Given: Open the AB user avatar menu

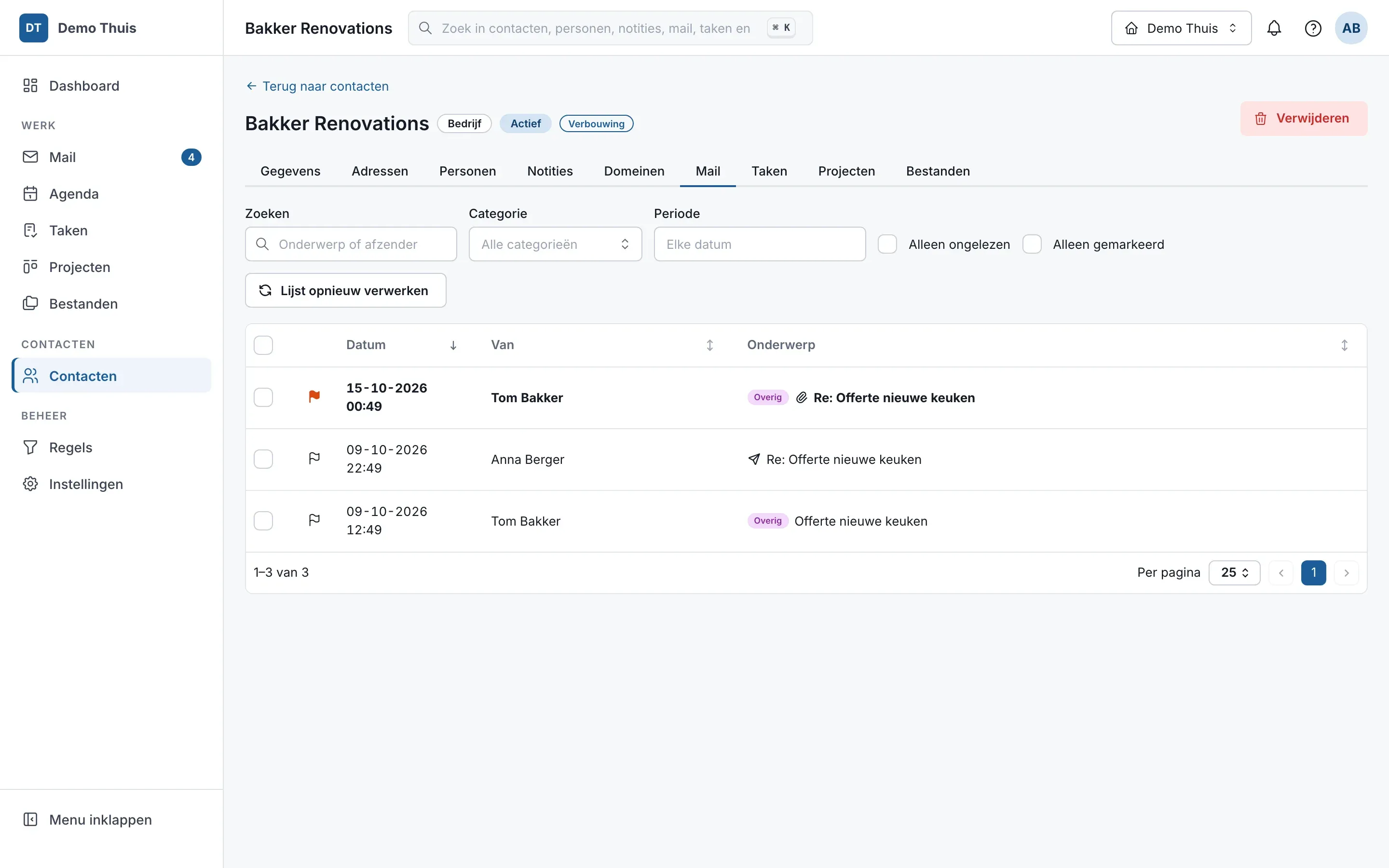Looking at the screenshot, I should tap(1351, 28).
